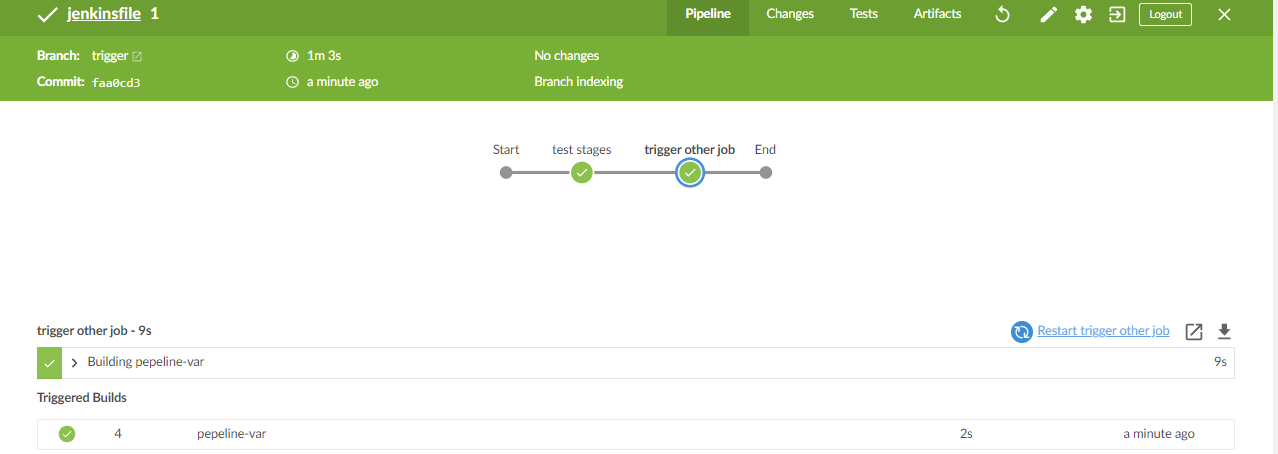Open the jenkinsfile pipeline link
Viewport: 1278px width, 454px height.
coord(103,14)
